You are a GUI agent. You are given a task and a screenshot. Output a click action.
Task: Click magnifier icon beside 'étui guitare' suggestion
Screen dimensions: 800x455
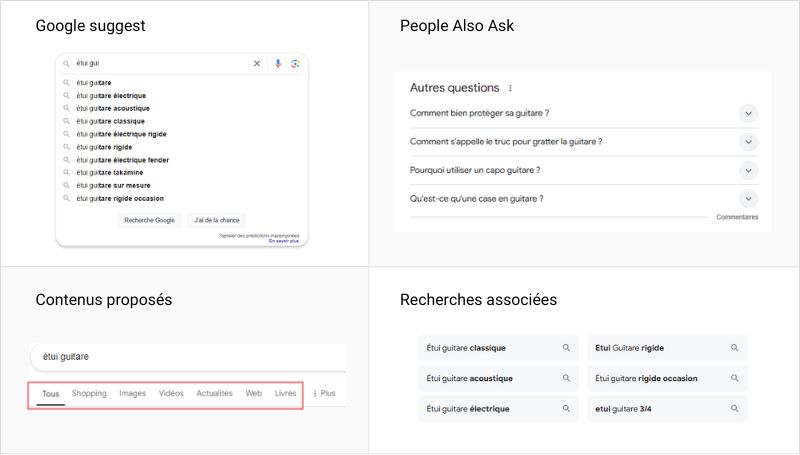(x=66, y=83)
